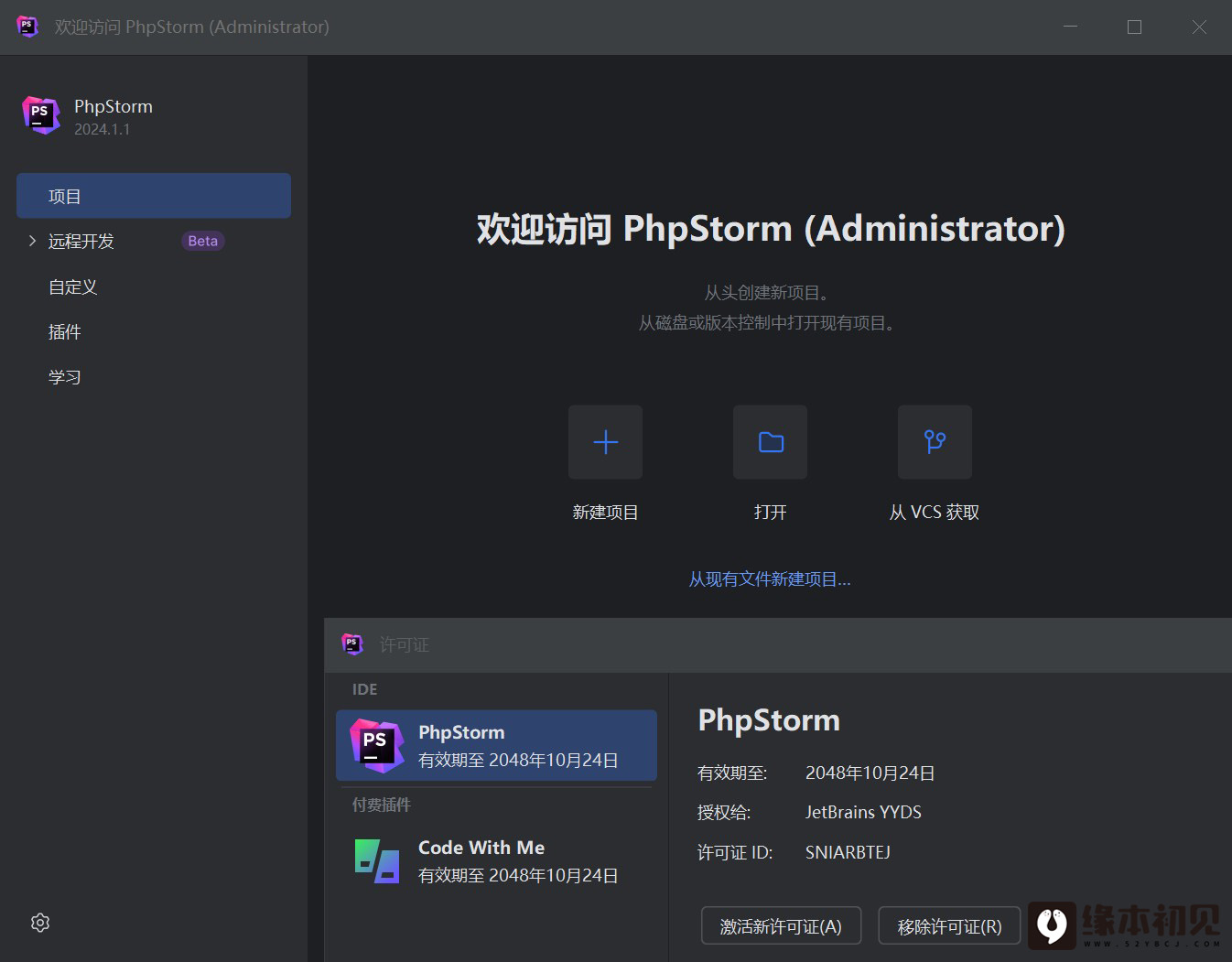Click the PhpStorm logo in the sidebar
Image resolution: width=1232 pixels, height=962 pixels.
coord(41,115)
